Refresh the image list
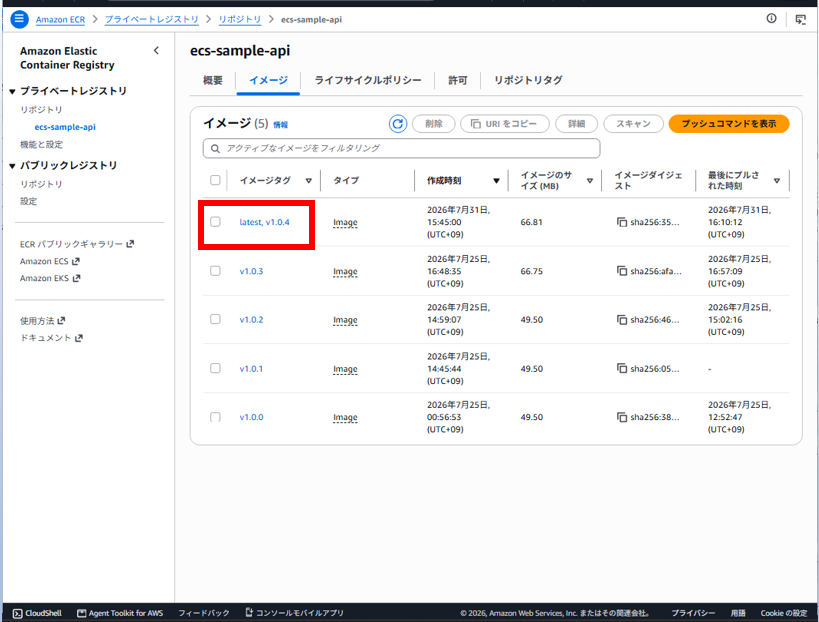The width and height of the screenshot is (819, 622). coord(397,124)
